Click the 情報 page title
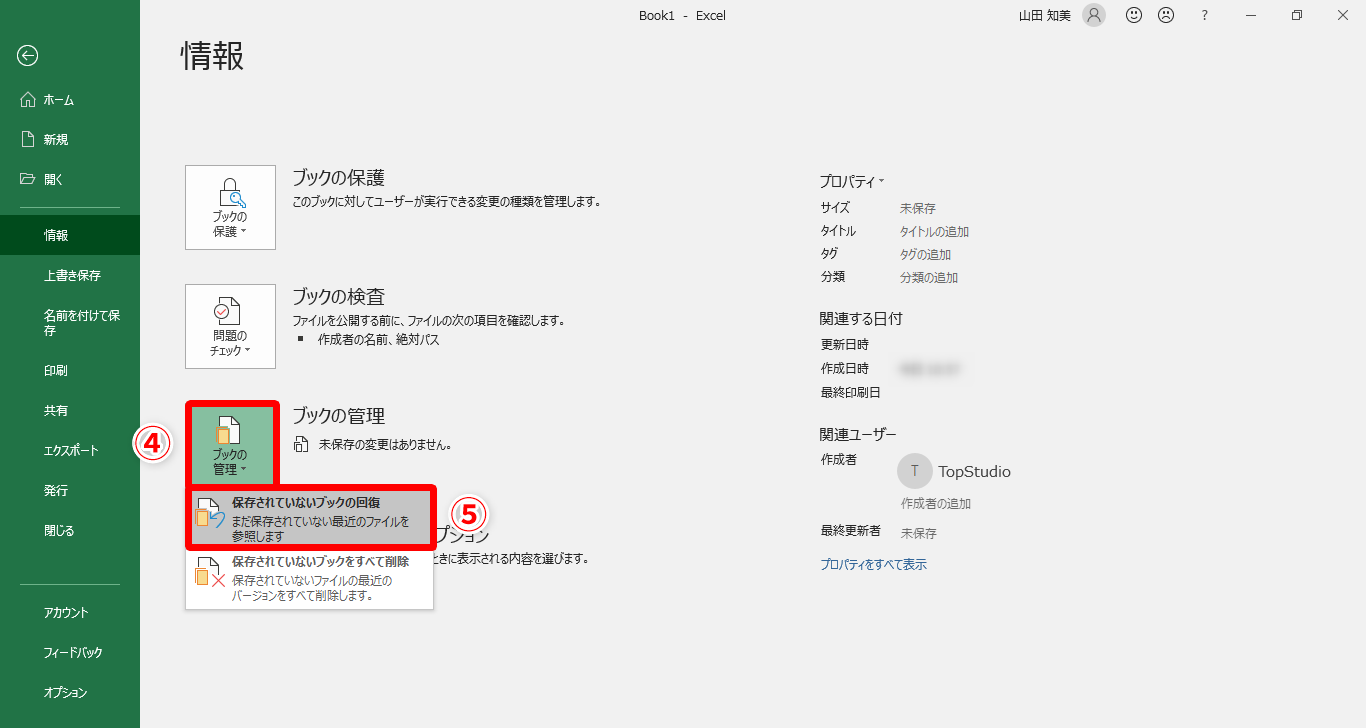 tap(212, 56)
